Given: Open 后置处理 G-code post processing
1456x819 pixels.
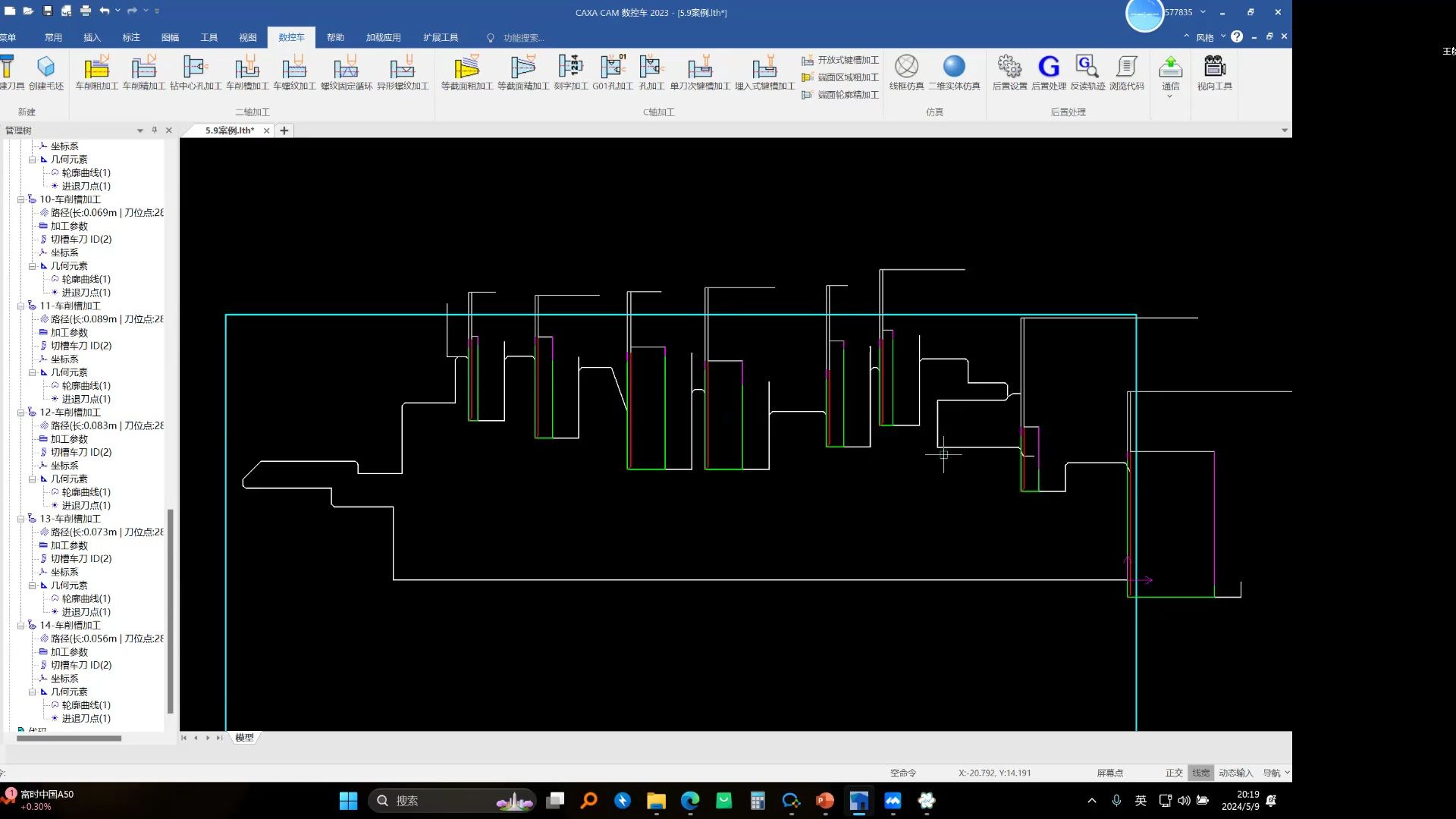Looking at the screenshot, I should (x=1049, y=72).
